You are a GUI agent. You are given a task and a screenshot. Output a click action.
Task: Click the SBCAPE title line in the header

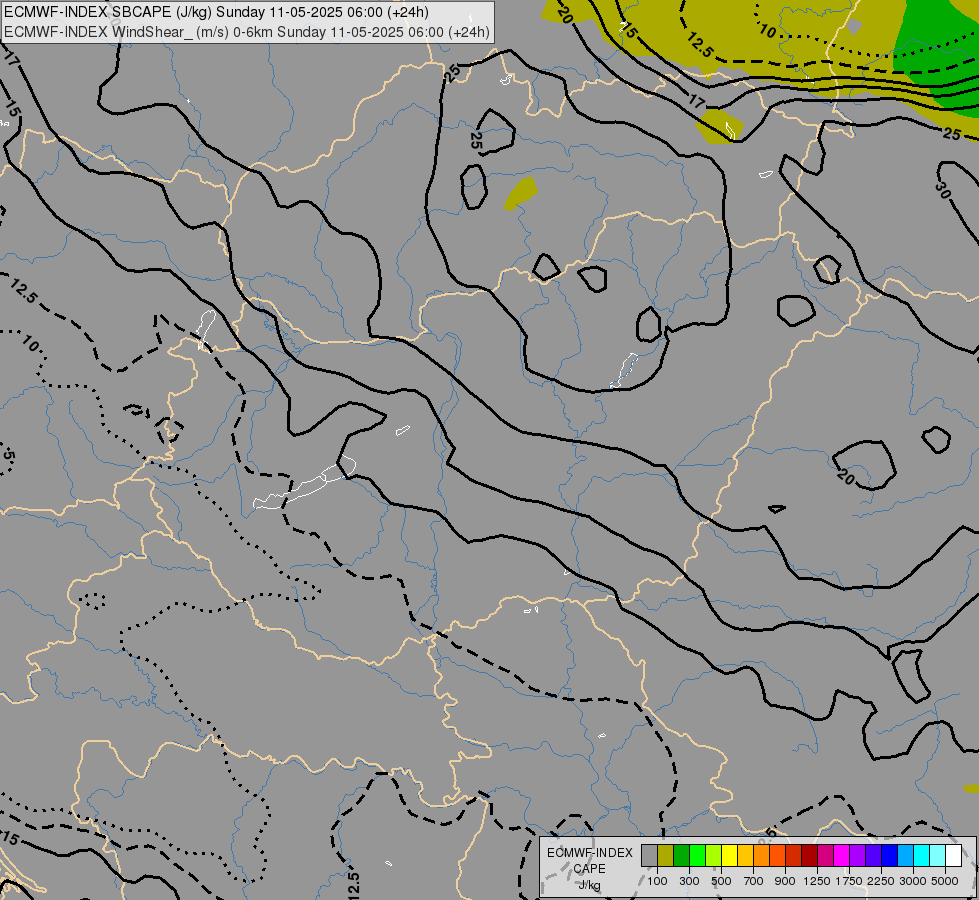pos(216,12)
